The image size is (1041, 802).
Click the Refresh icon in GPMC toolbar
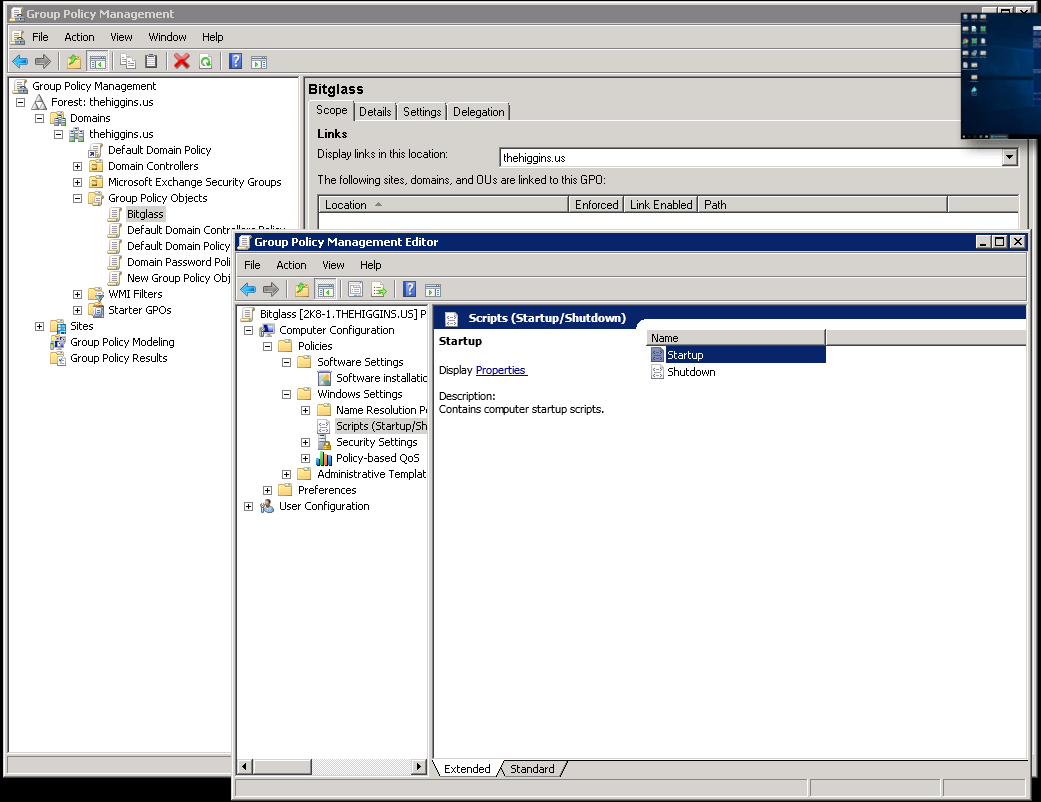pyautogui.click(x=206, y=60)
